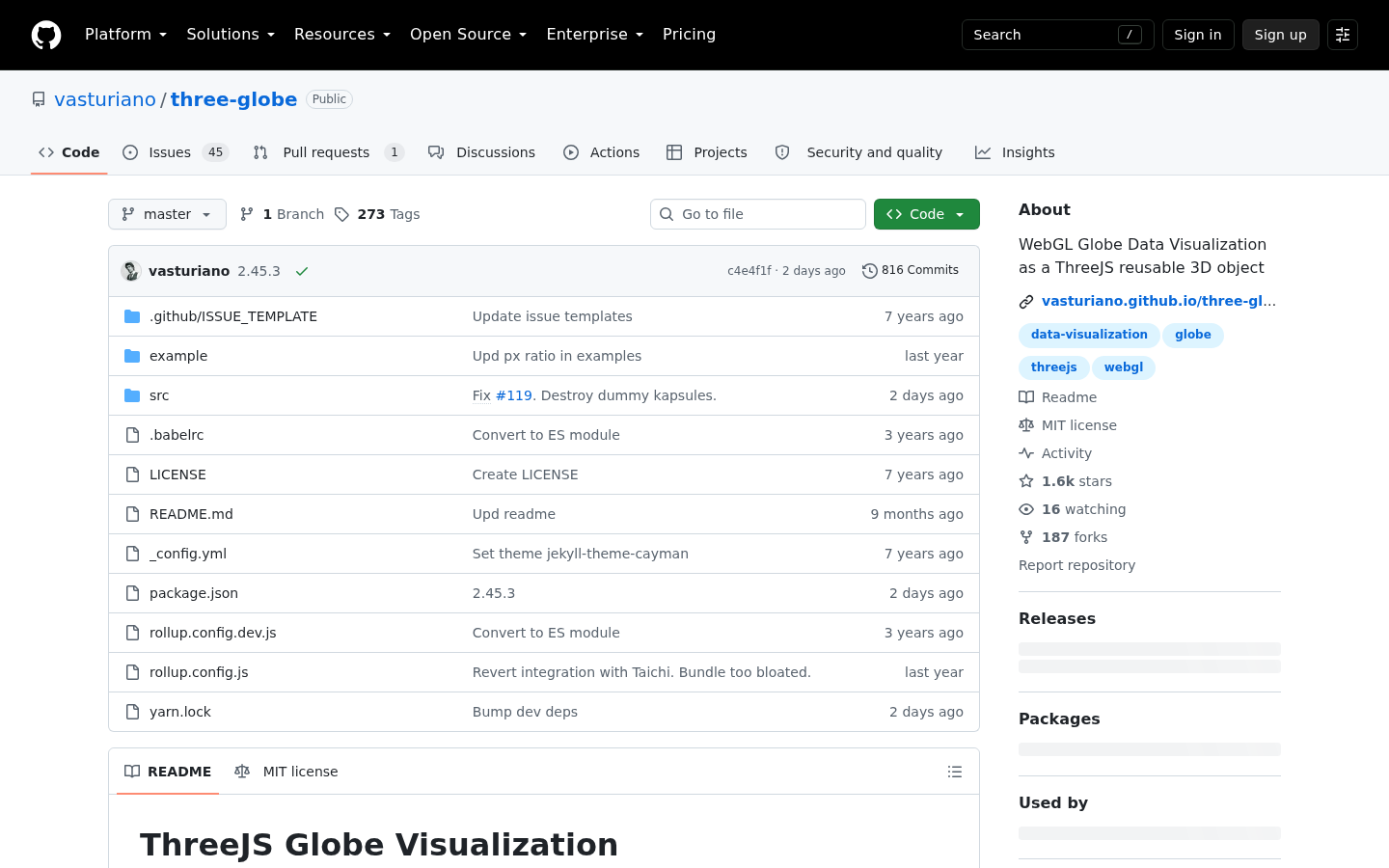Click the Go to file field
The height and width of the screenshot is (868, 1389).
tap(758, 214)
